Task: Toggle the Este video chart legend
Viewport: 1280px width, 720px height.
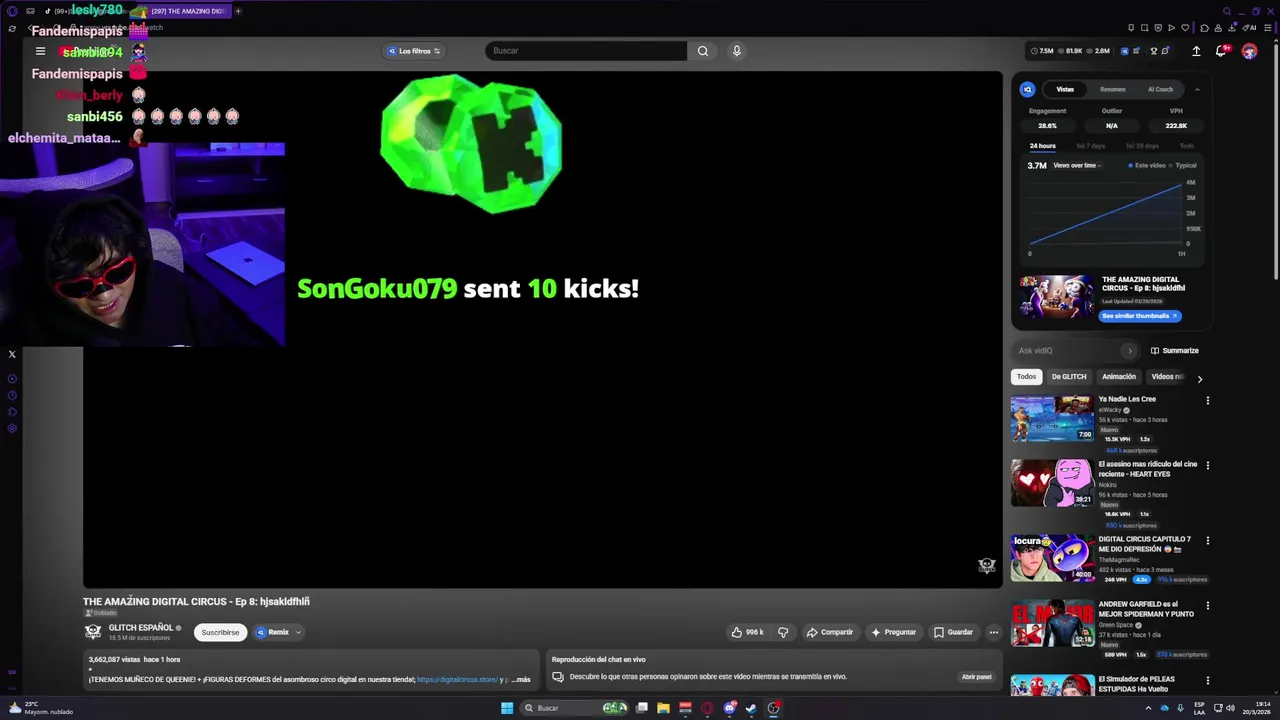Action: 1147,165
